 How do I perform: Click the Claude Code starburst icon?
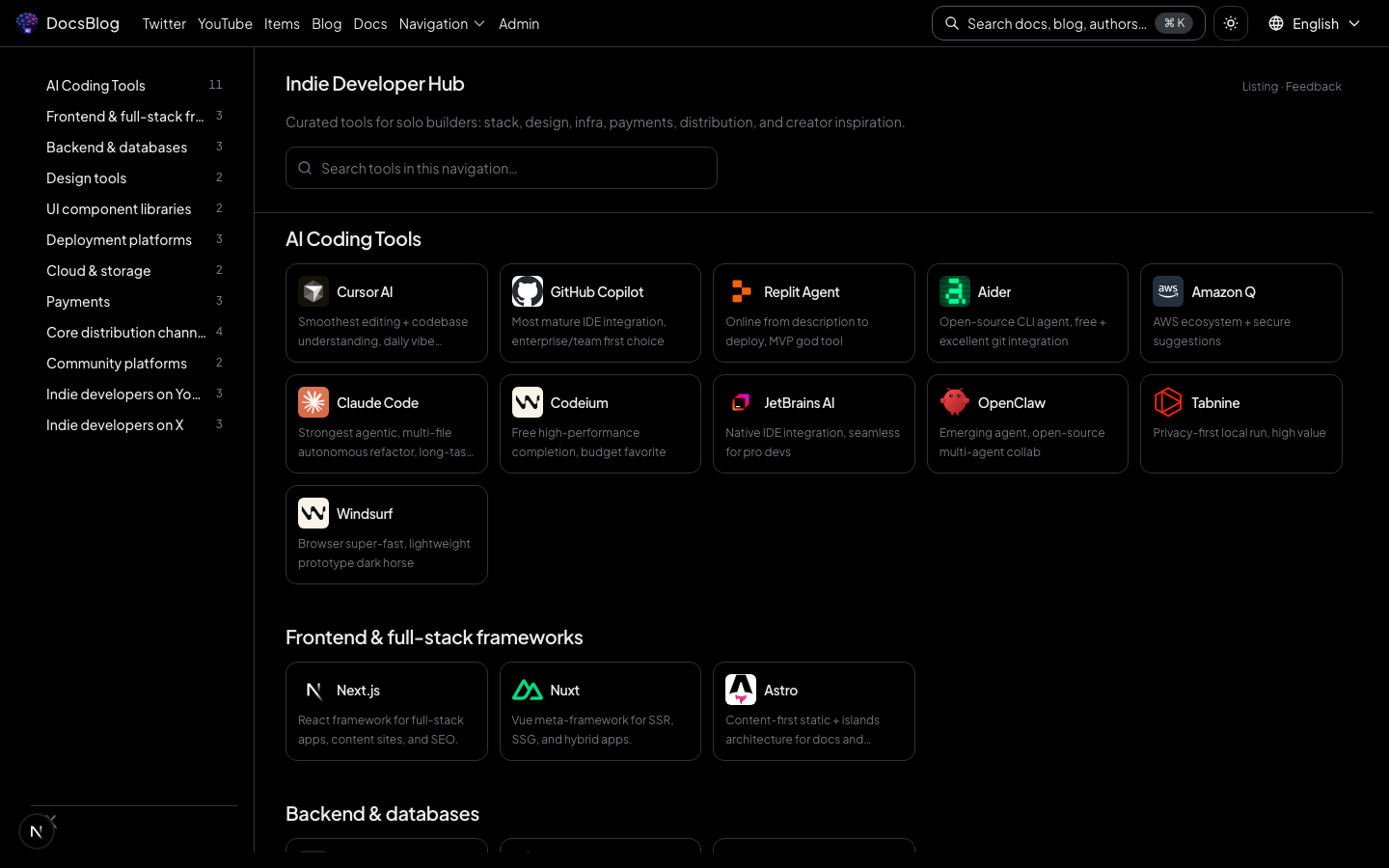[313, 402]
